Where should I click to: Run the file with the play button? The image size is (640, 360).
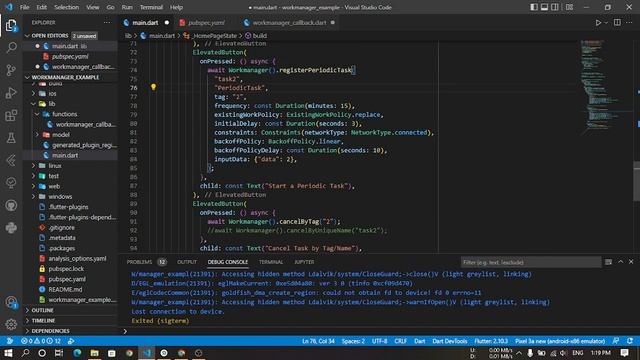pyautogui.click(x=598, y=22)
